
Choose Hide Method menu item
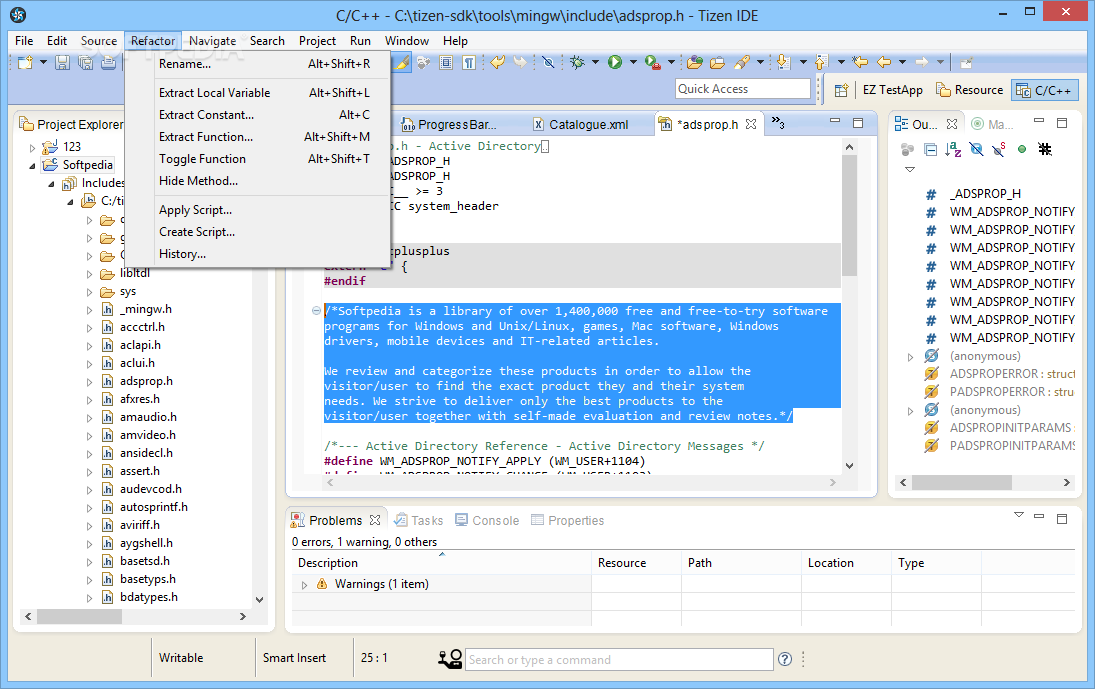coord(258,181)
